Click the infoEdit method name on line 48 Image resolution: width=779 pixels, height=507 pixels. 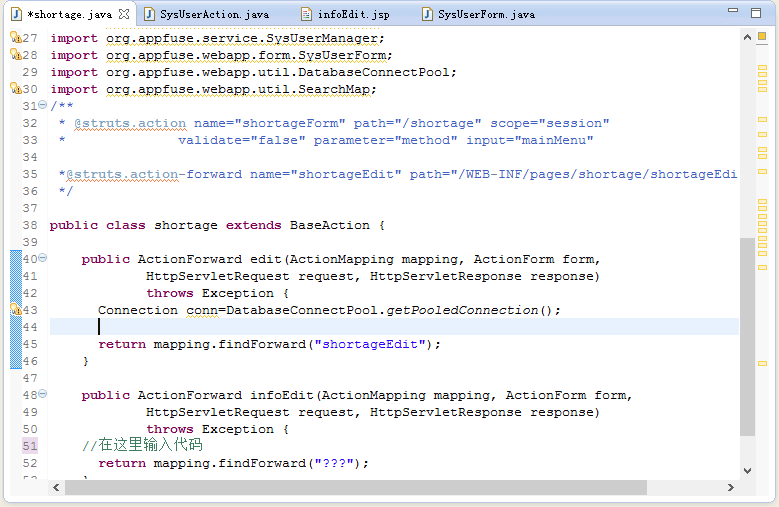tap(282, 395)
